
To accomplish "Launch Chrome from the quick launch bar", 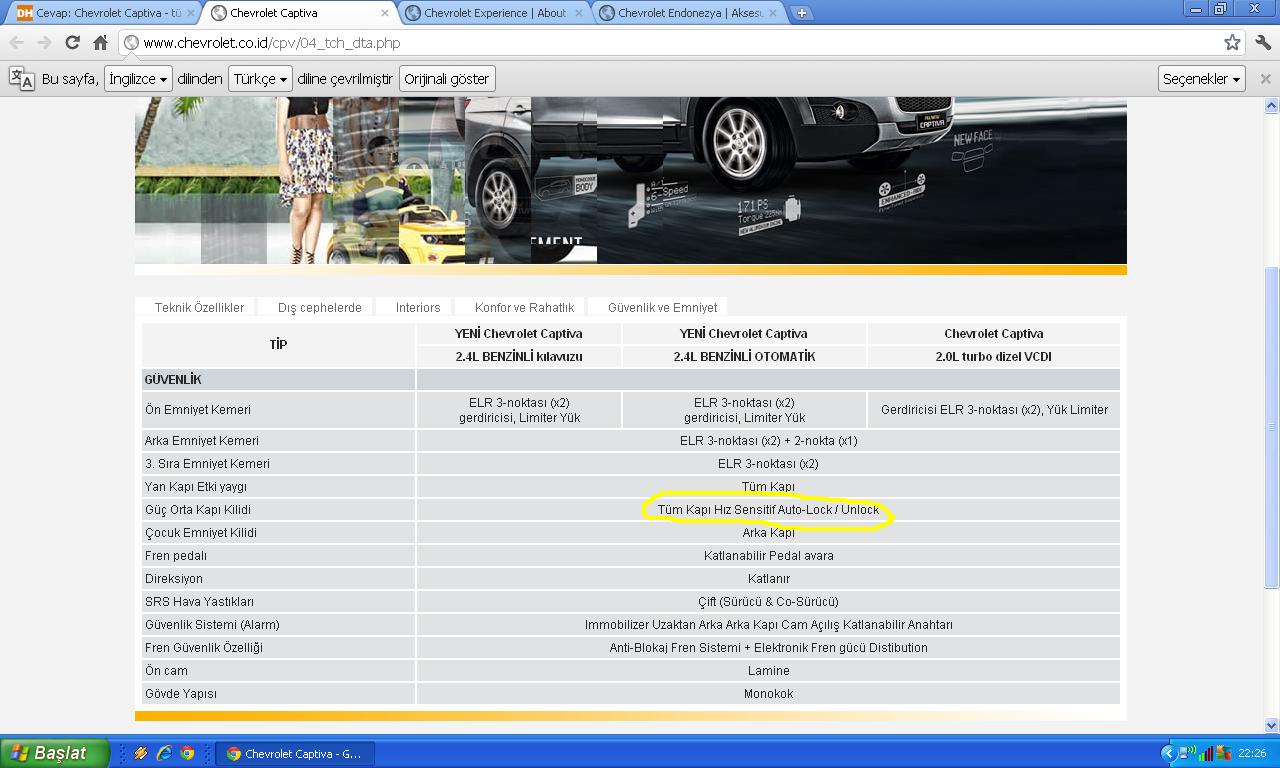I will (187, 753).
